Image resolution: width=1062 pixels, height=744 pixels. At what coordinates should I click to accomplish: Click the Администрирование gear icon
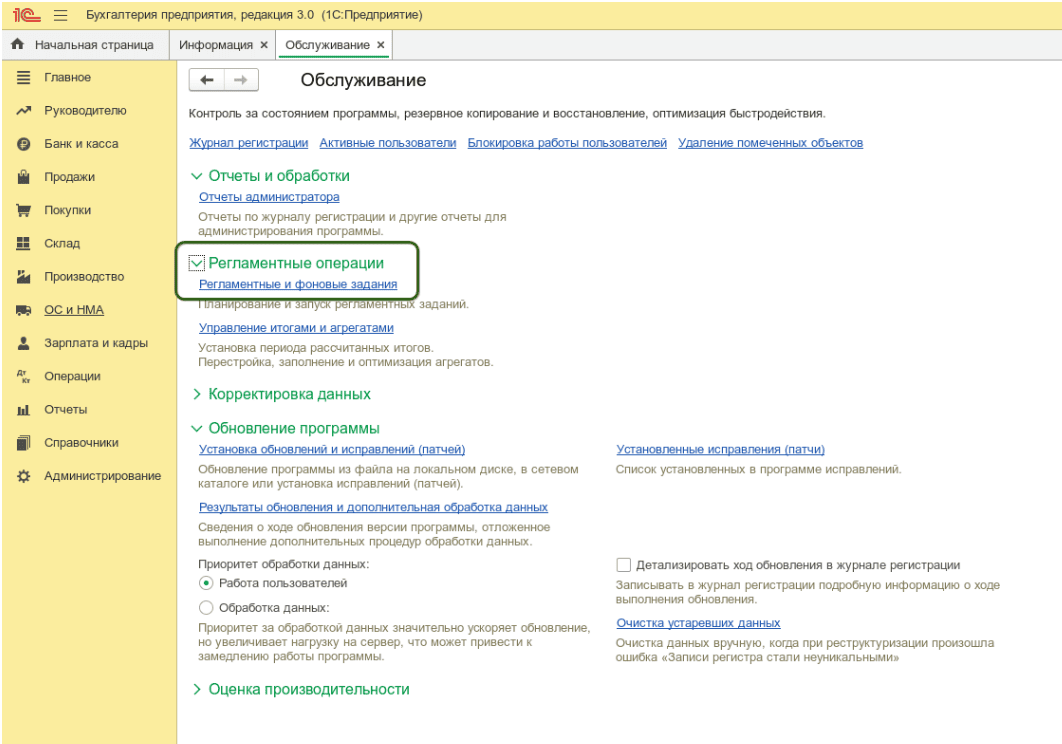click(23, 476)
